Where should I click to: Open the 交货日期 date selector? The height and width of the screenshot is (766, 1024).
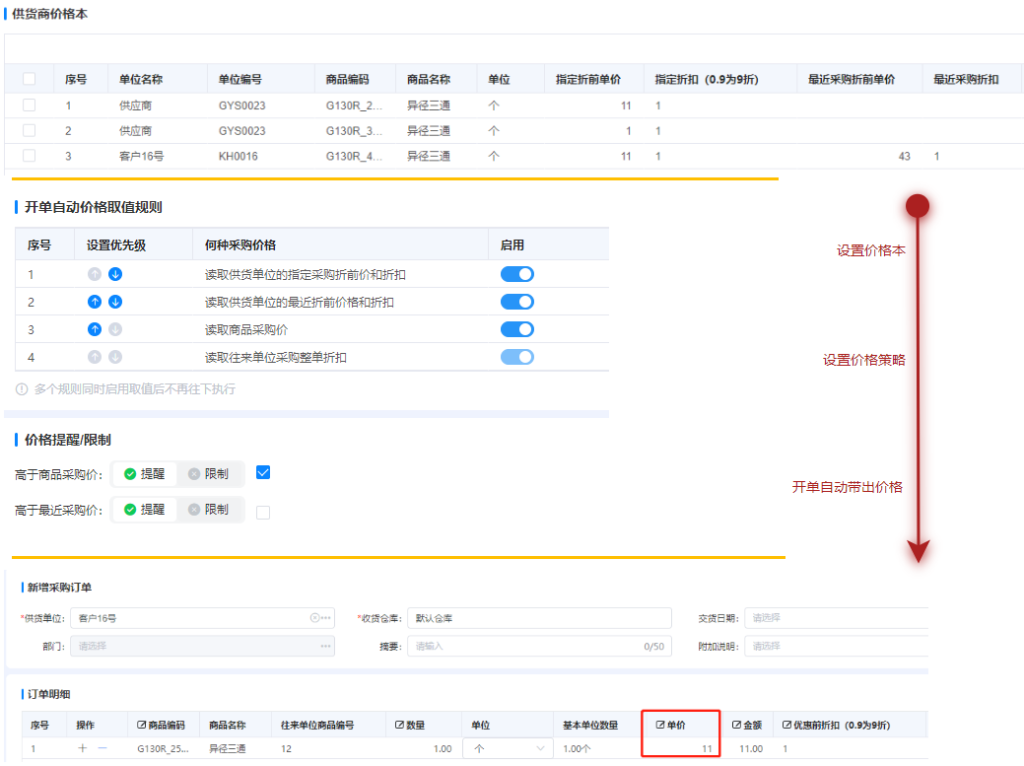pos(835,618)
